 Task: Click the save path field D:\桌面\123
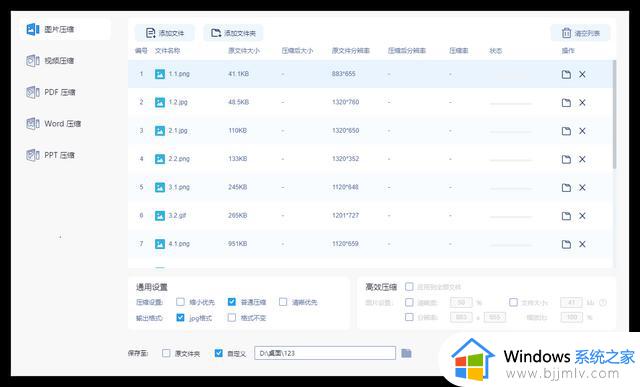(325, 353)
